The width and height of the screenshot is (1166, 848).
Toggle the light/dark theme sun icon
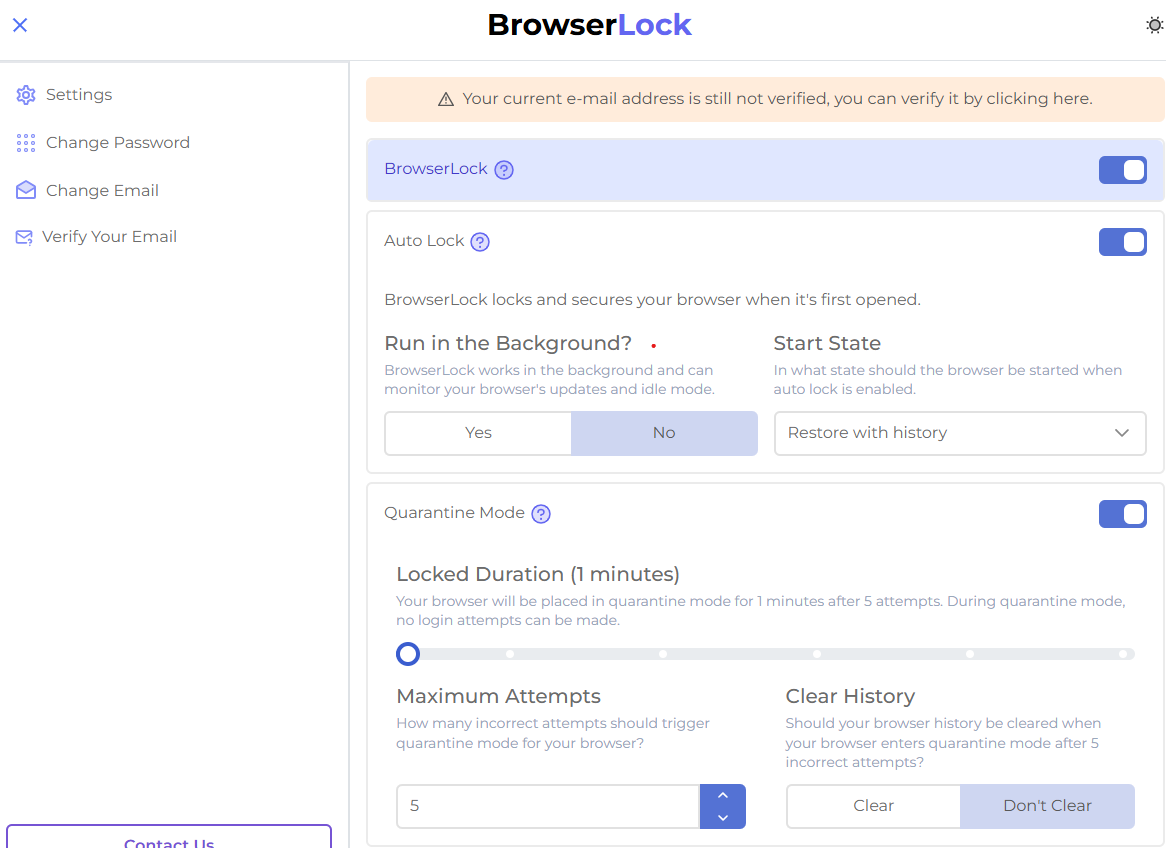tap(1154, 26)
